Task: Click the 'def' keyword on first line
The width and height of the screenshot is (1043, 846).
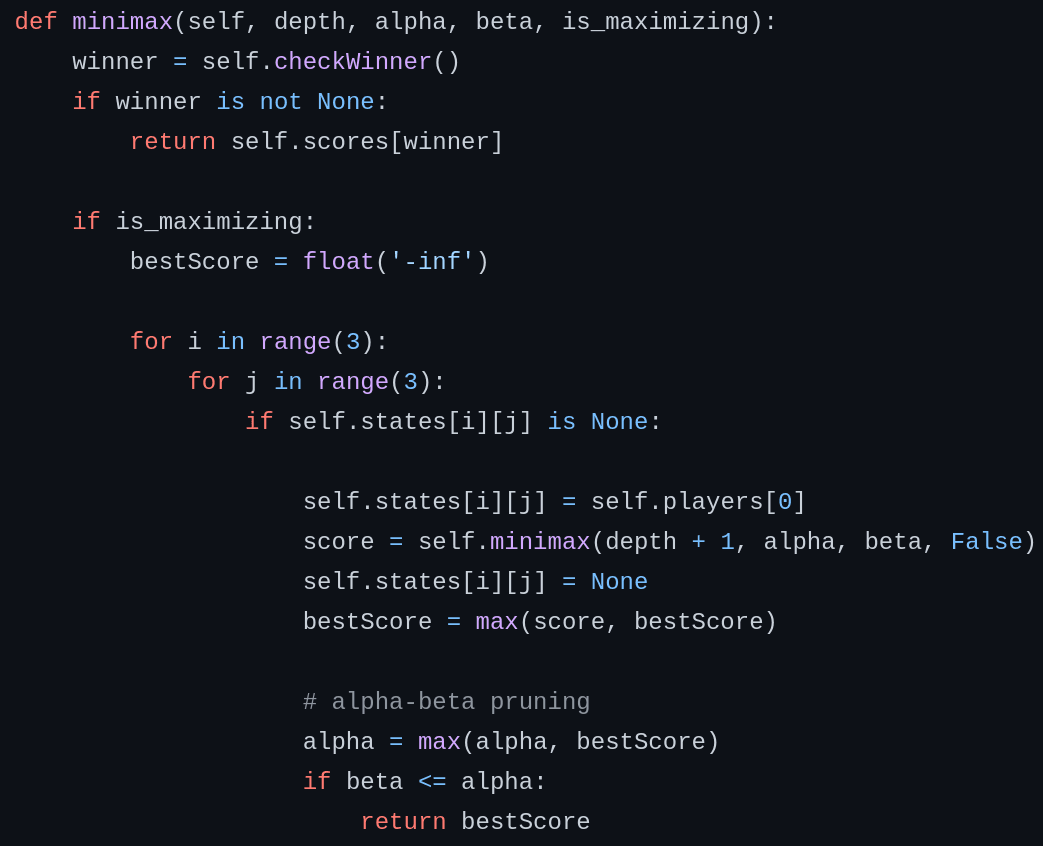Action: click(x=36, y=22)
